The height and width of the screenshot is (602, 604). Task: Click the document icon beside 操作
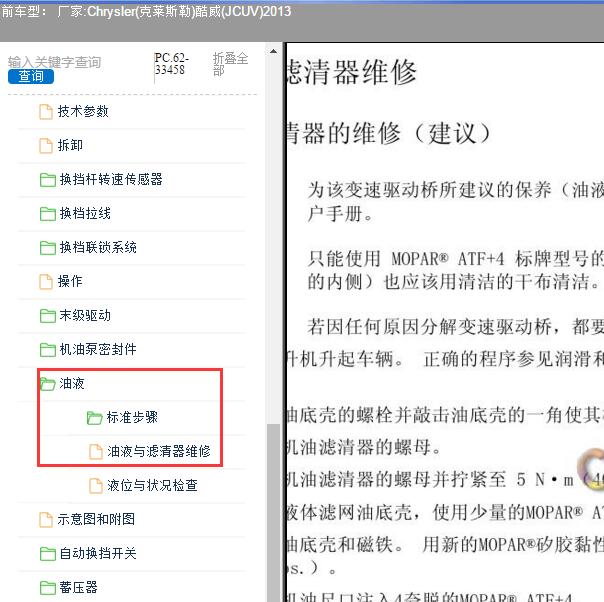click(x=46, y=282)
